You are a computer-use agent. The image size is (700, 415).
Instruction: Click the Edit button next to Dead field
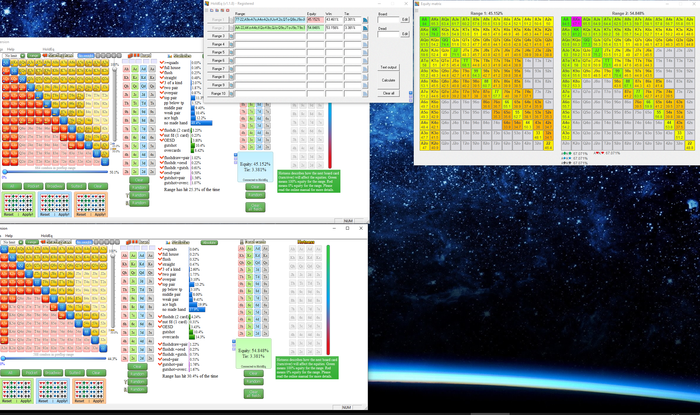click(x=405, y=34)
